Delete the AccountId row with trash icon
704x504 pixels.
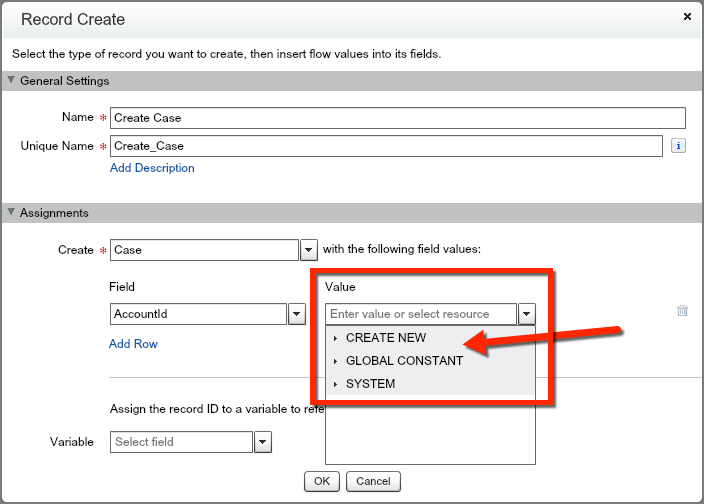[x=682, y=311]
